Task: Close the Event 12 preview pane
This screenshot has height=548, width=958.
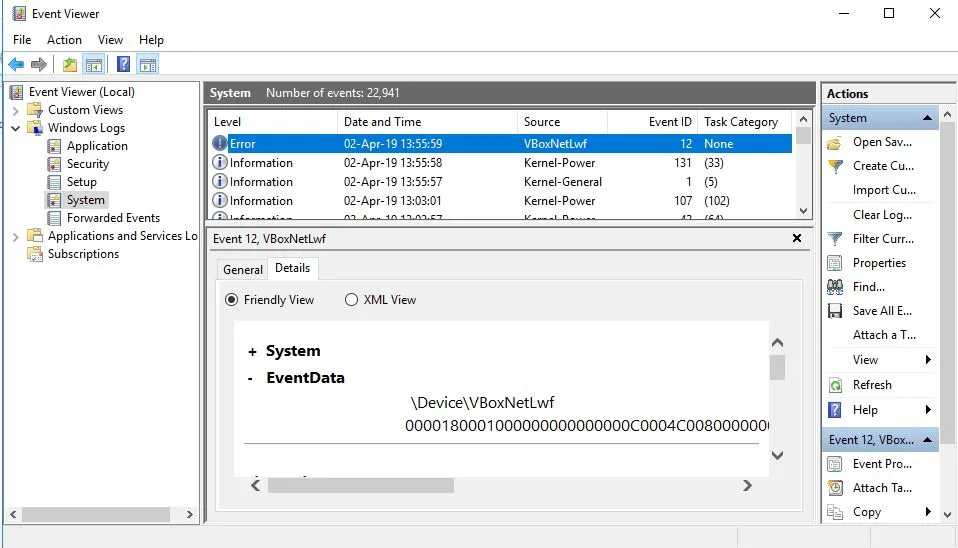Action: click(797, 238)
